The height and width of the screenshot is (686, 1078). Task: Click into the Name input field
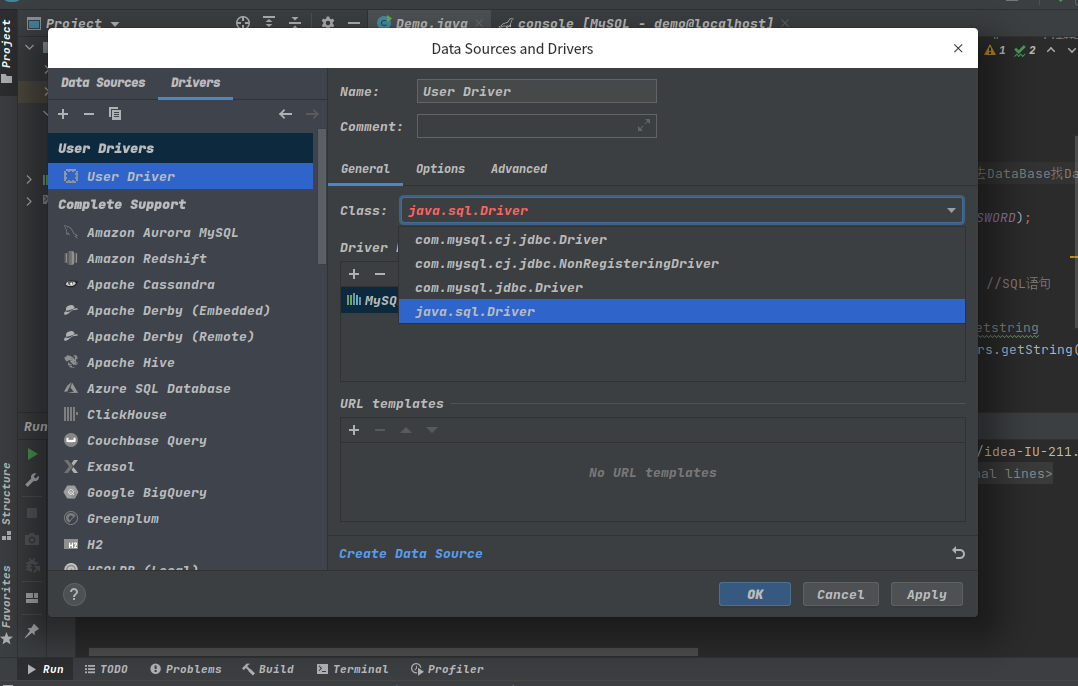[536, 92]
